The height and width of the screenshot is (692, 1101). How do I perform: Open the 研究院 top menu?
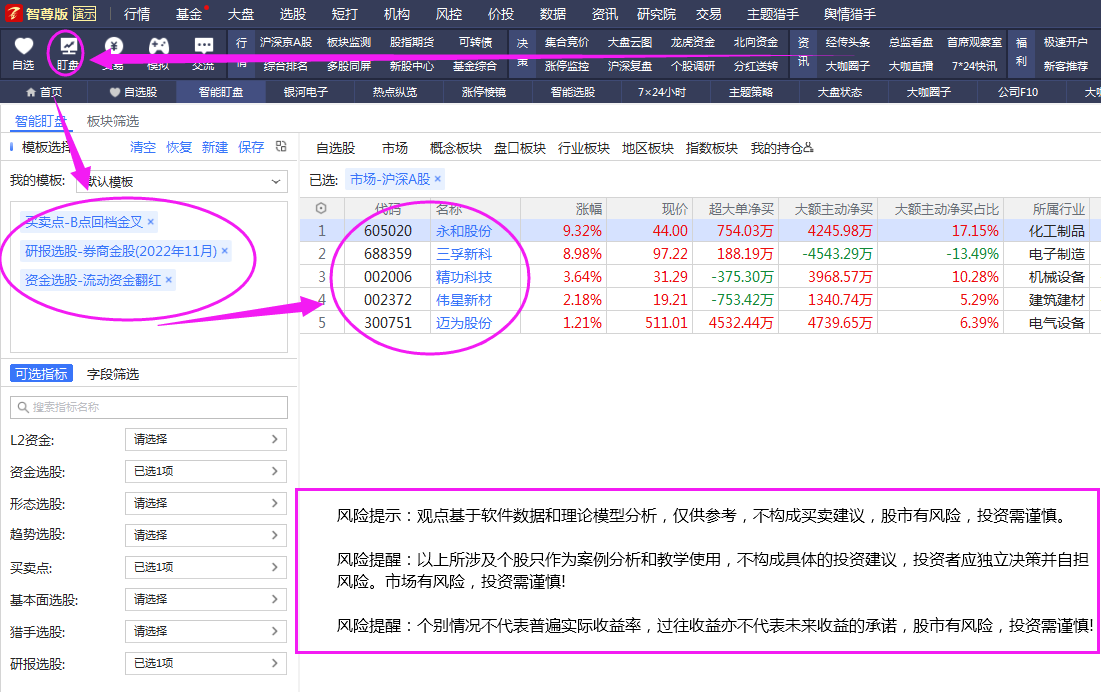click(x=657, y=14)
